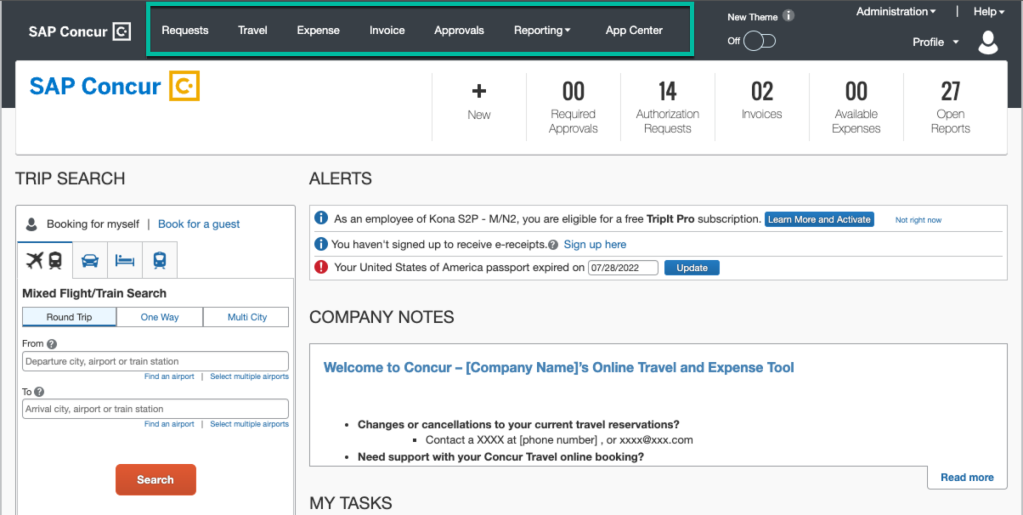Click the orange Search button

click(155, 480)
